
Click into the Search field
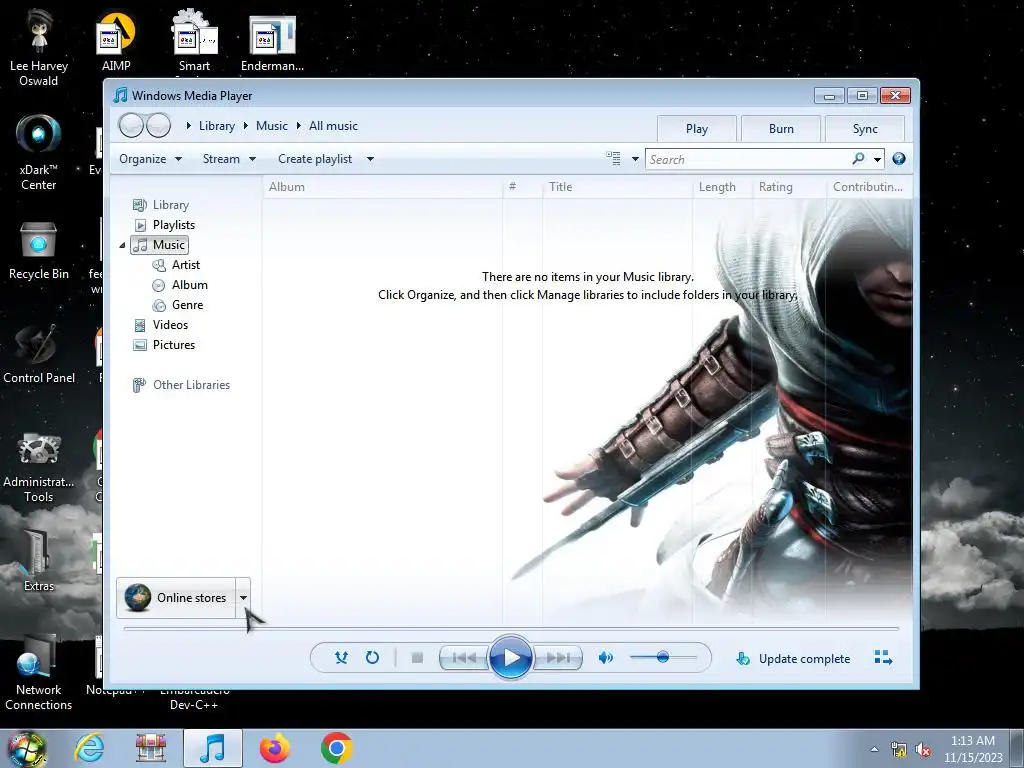coord(748,159)
